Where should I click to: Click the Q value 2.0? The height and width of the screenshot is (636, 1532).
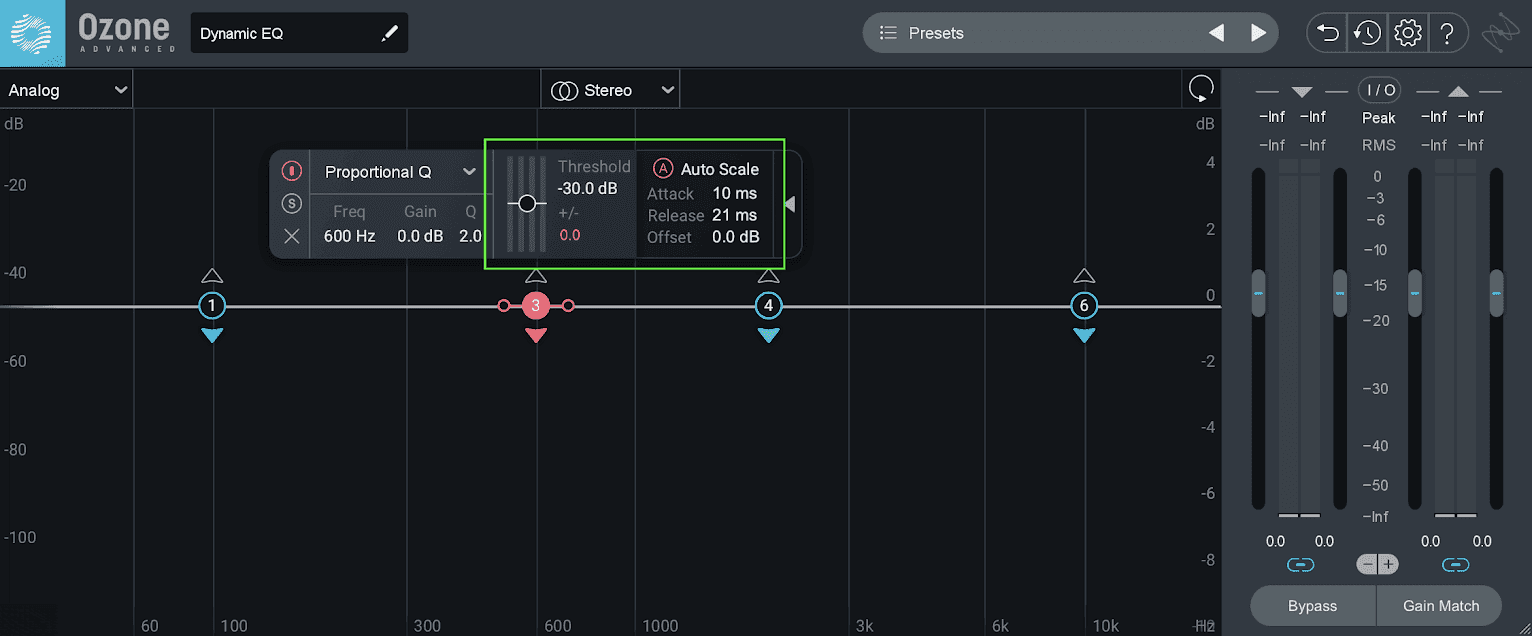(x=470, y=237)
